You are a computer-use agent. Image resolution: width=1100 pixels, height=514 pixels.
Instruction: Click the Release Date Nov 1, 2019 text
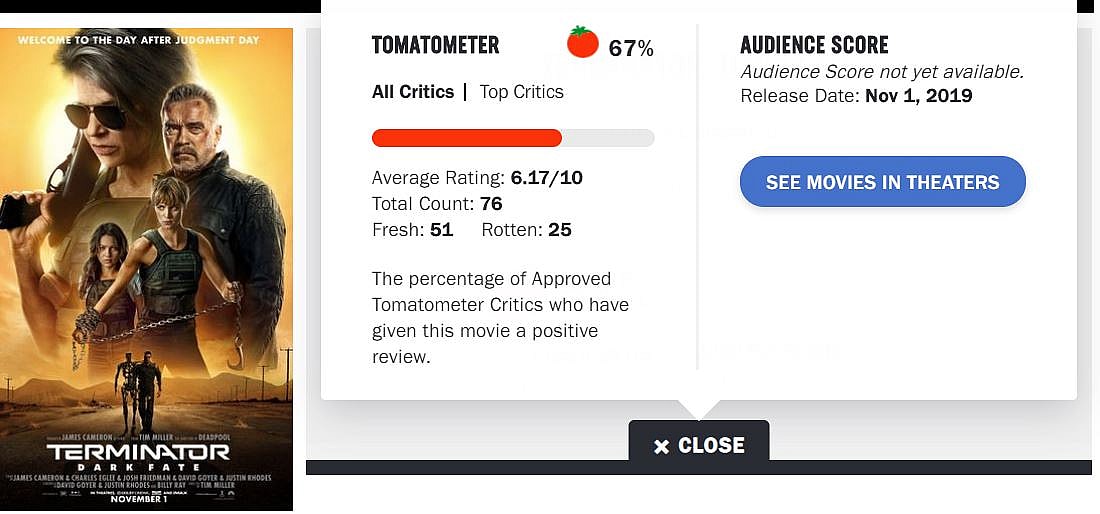point(856,96)
